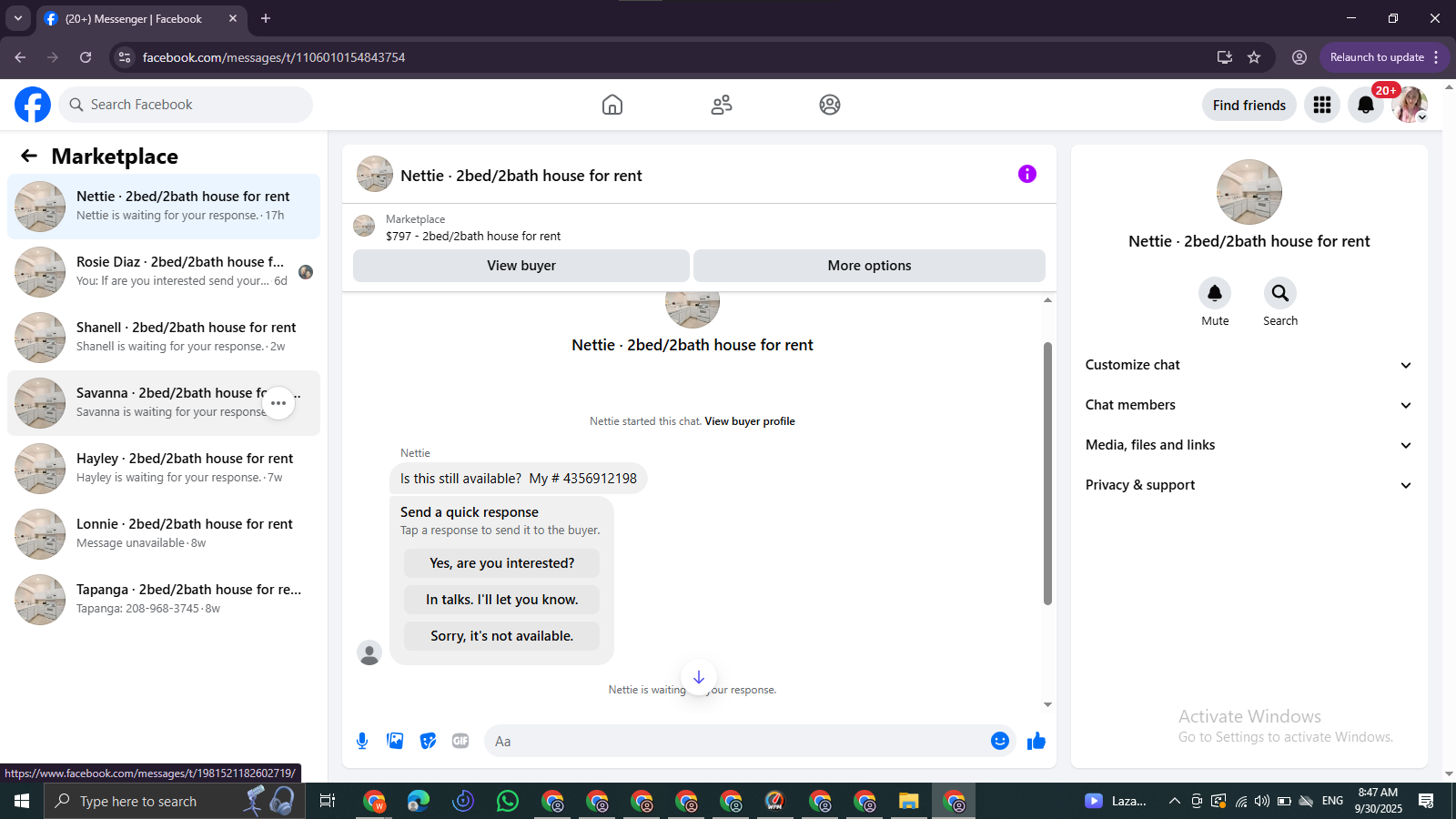
Task: Focus the Search Facebook field
Action: (x=186, y=105)
